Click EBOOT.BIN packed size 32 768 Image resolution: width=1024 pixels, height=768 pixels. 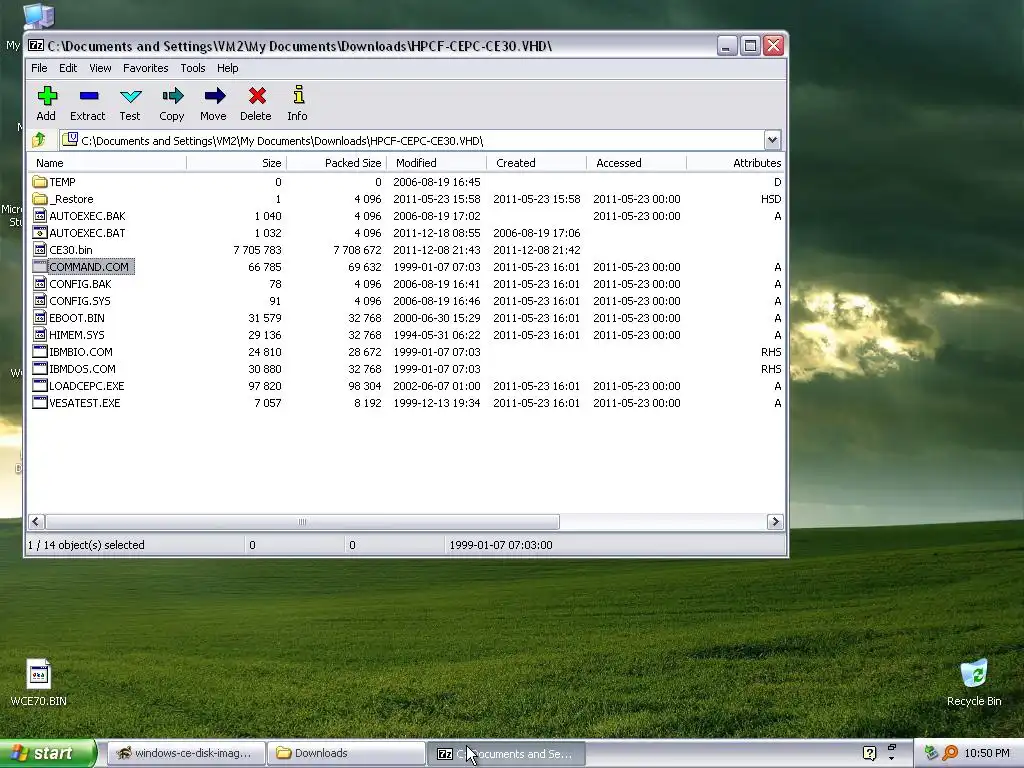pyautogui.click(x=364, y=317)
